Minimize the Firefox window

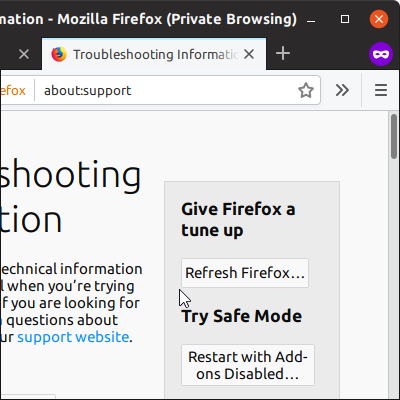(311, 21)
